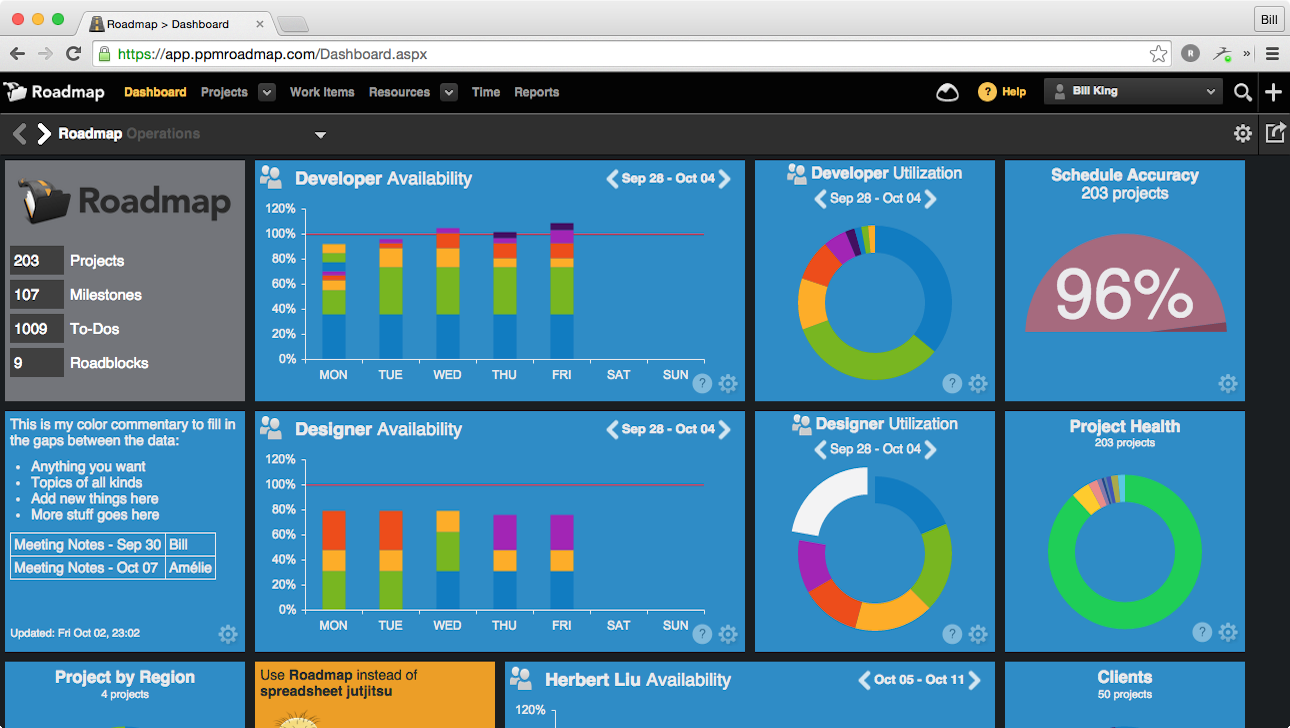1290x728 pixels.
Task: Click Developer Utilization help question icon
Action: 952,383
